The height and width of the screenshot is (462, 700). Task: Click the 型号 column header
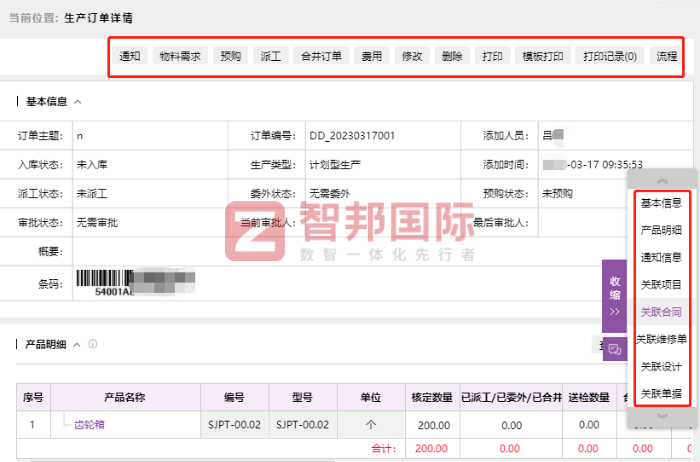click(x=302, y=397)
